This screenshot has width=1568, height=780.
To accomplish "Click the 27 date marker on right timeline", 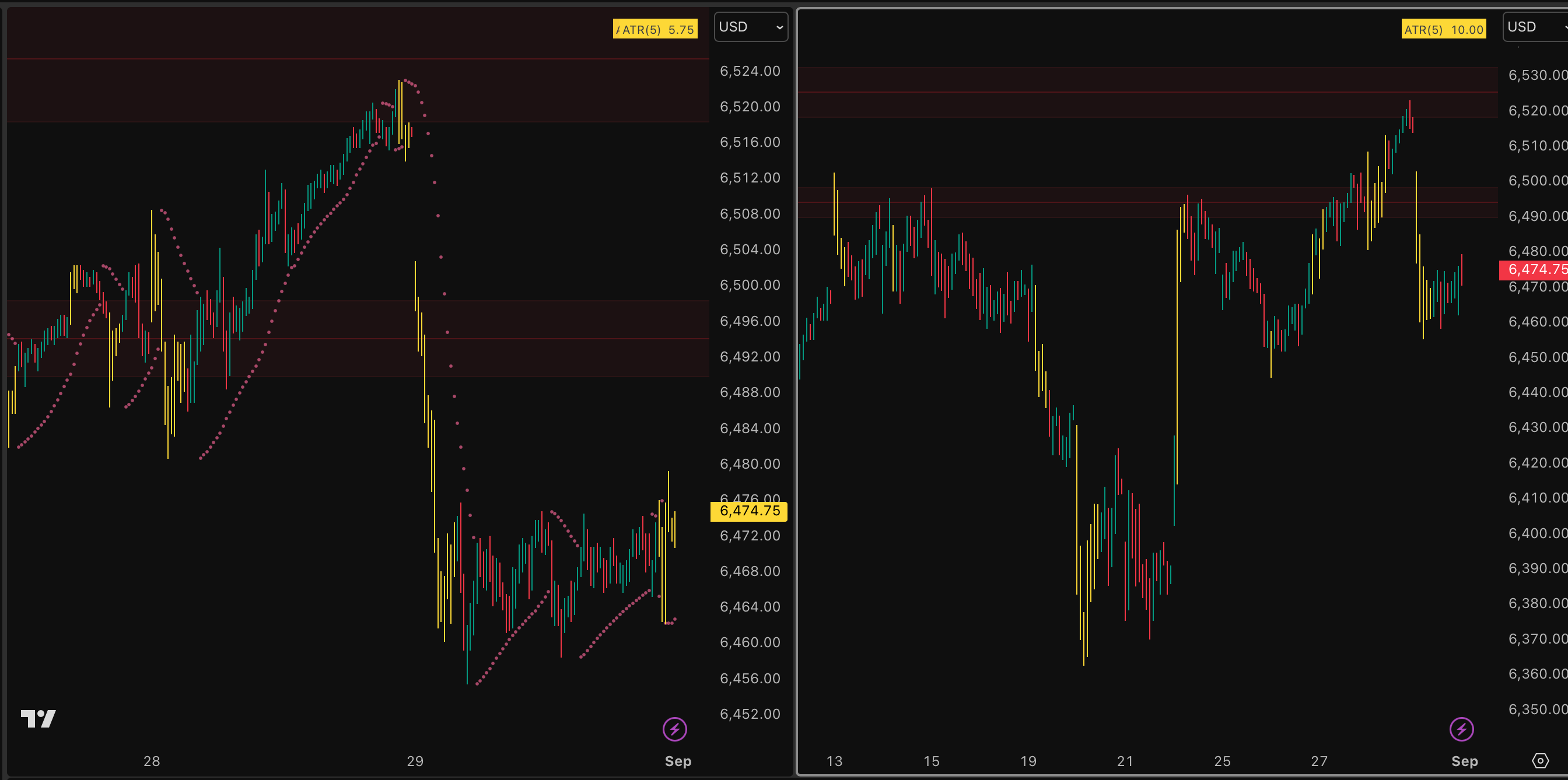I will [x=1319, y=761].
